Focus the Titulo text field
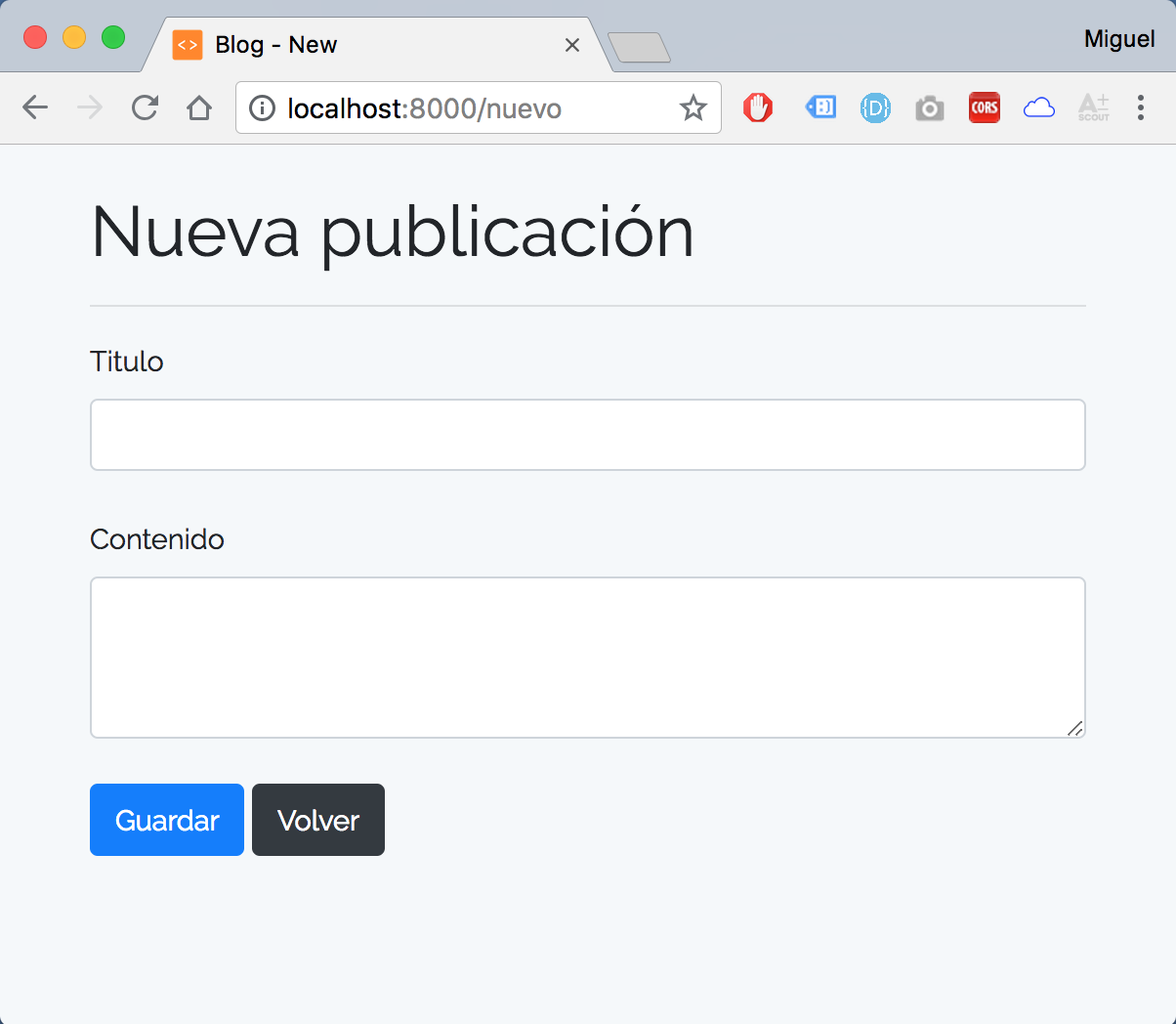This screenshot has width=1176, height=1024. pyautogui.click(x=587, y=435)
